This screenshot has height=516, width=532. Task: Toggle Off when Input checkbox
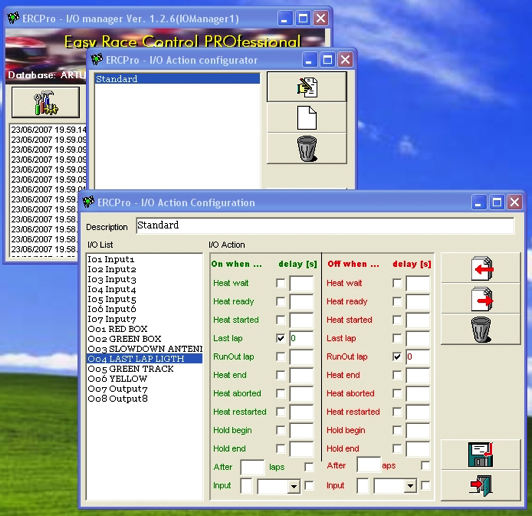[425, 485]
